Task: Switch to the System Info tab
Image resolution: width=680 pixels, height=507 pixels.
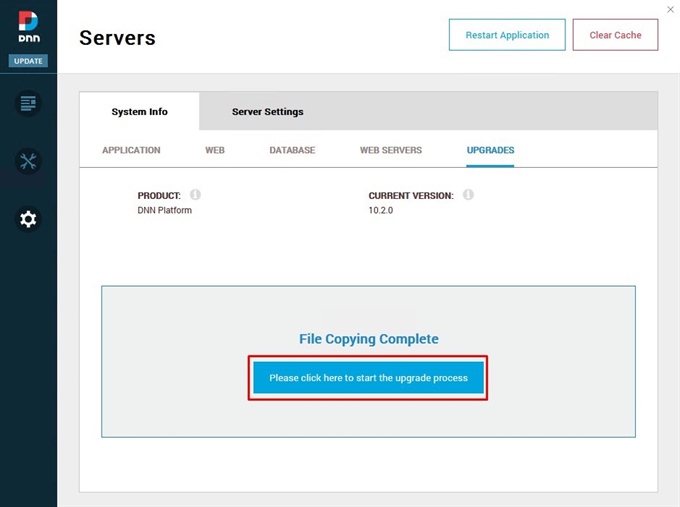Action: [139, 112]
